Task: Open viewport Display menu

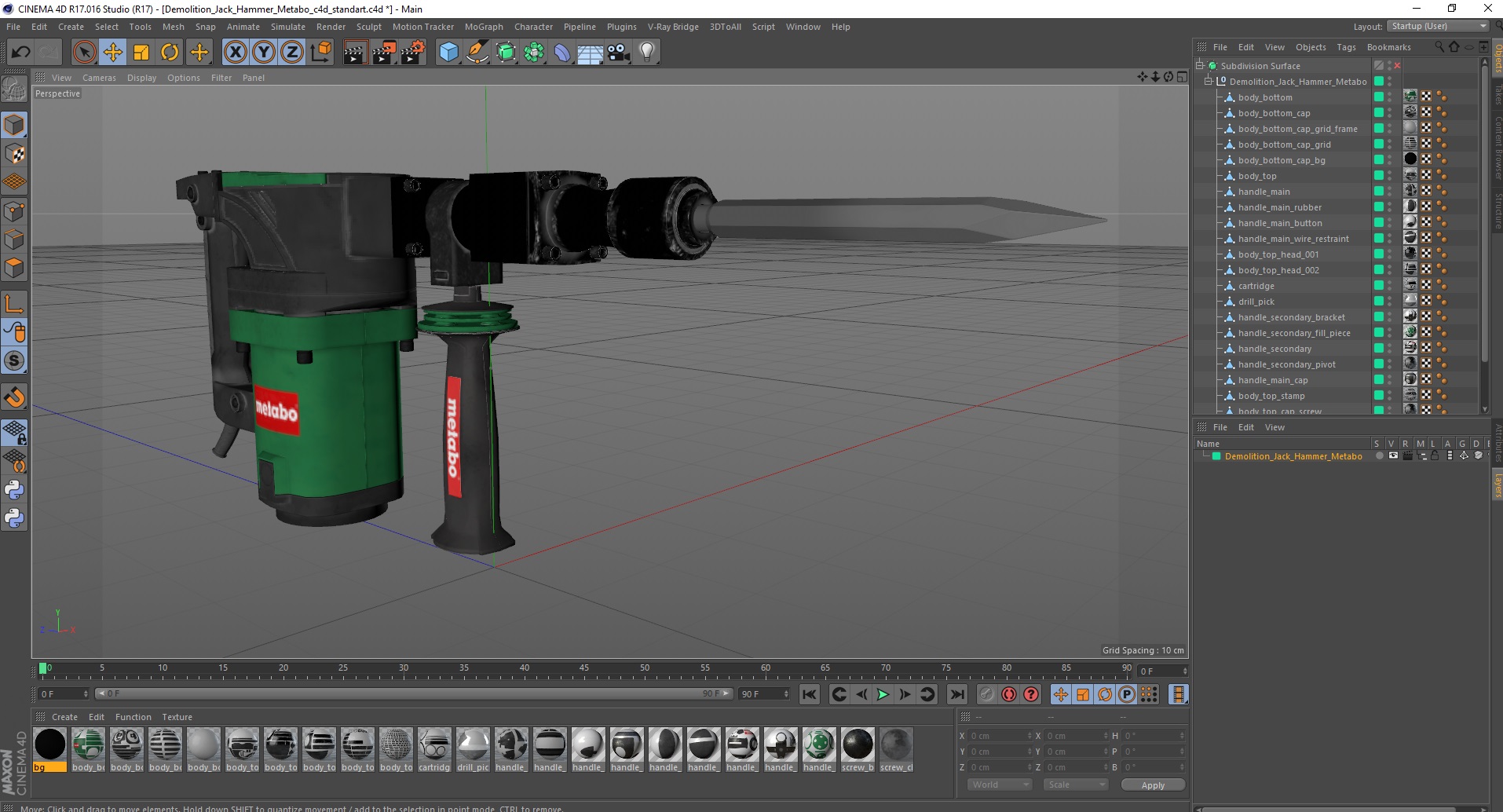Action: (x=142, y=78)
